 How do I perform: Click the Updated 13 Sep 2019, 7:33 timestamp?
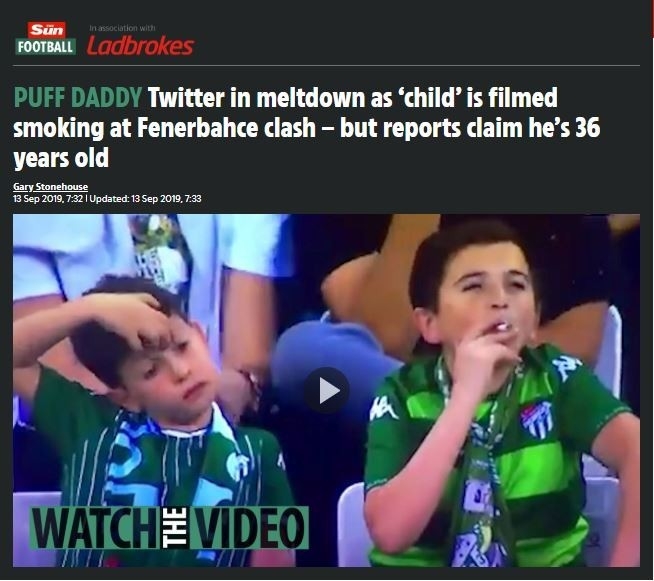[146, 199]
